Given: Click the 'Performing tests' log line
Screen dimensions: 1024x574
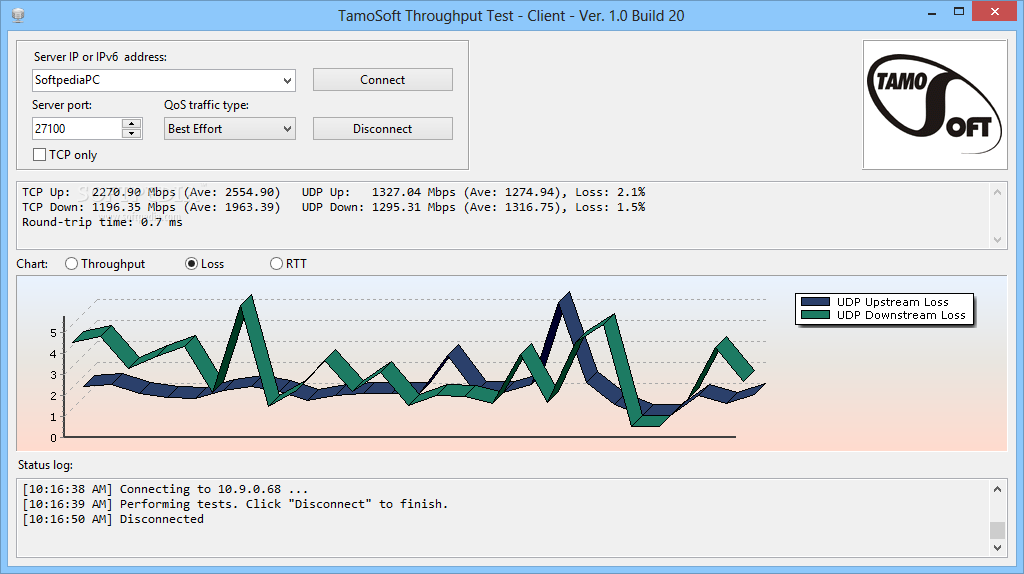Looking at the screenshot, I should click(x=235, y=504).
